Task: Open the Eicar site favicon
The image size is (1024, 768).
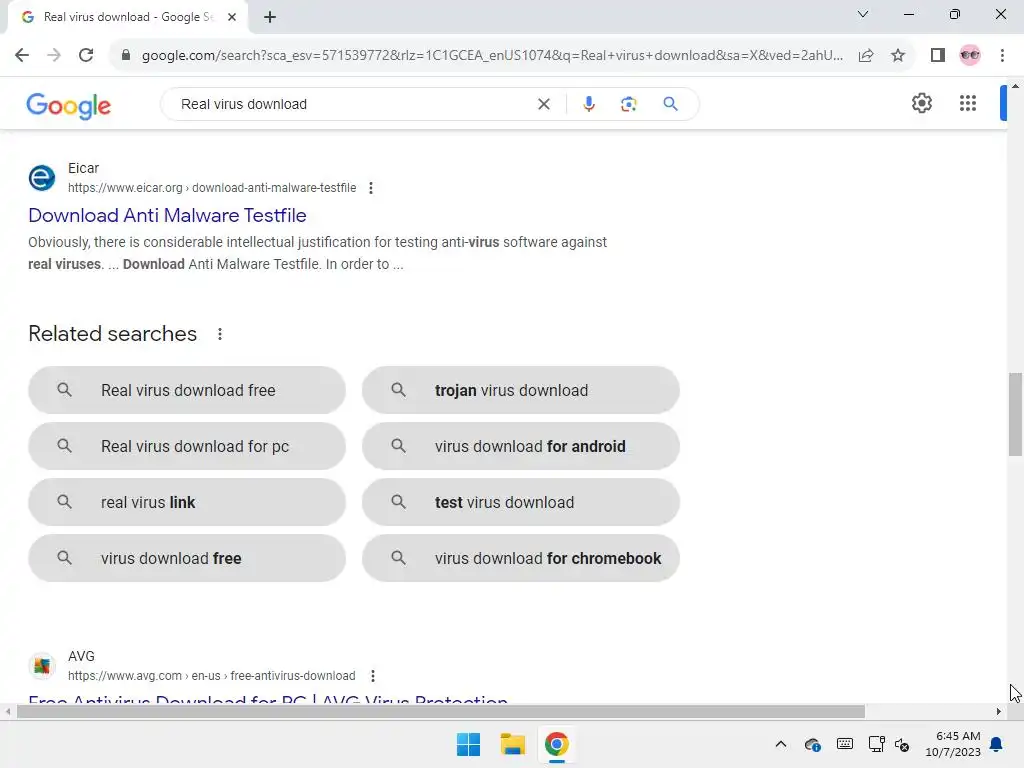Action: pos(42,178)
